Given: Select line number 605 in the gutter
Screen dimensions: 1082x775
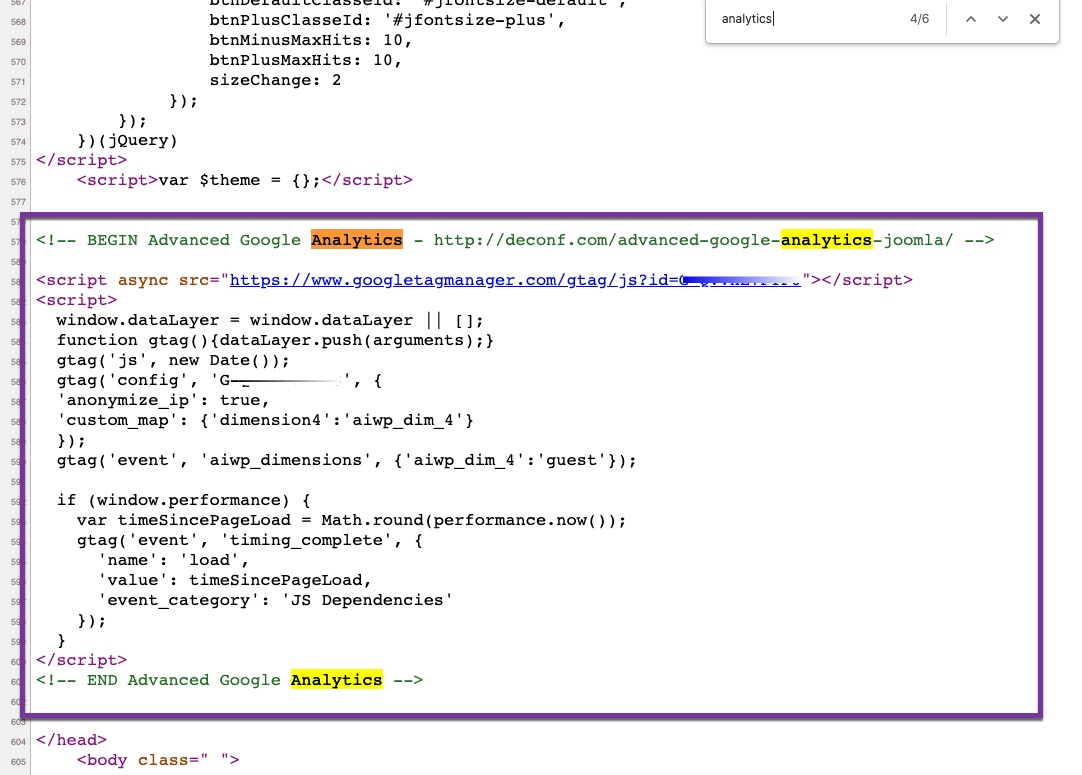Looking at the screenshot, I should pos(16,761).
